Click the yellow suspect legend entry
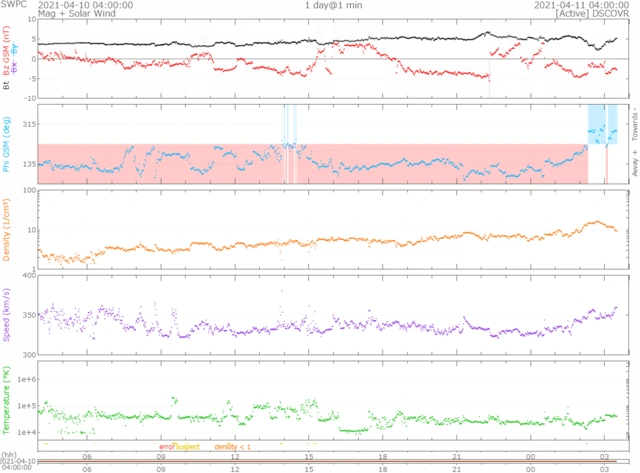Image resolution: width=640 pixels, height=473 pixels. (x=189, y=446)
